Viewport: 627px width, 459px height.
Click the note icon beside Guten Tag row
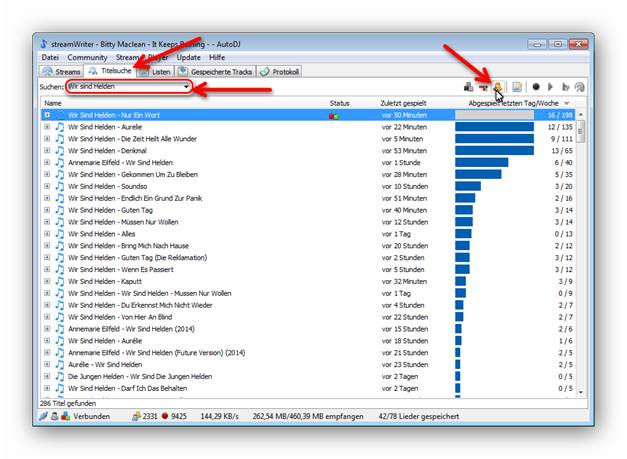click(x=60, y=210)
